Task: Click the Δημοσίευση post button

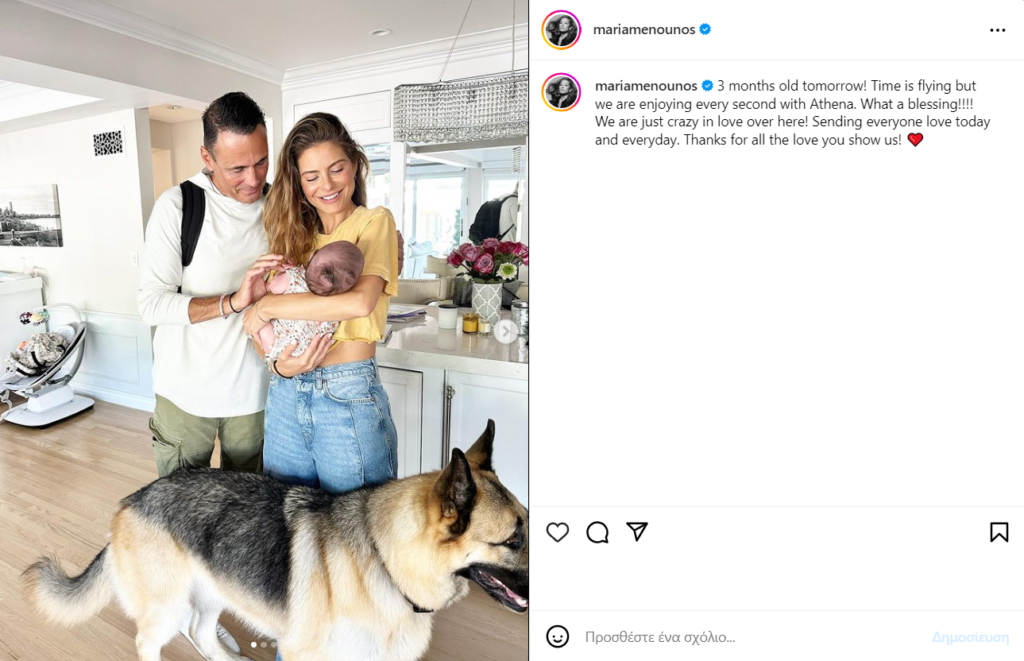Action: [970, 637]
